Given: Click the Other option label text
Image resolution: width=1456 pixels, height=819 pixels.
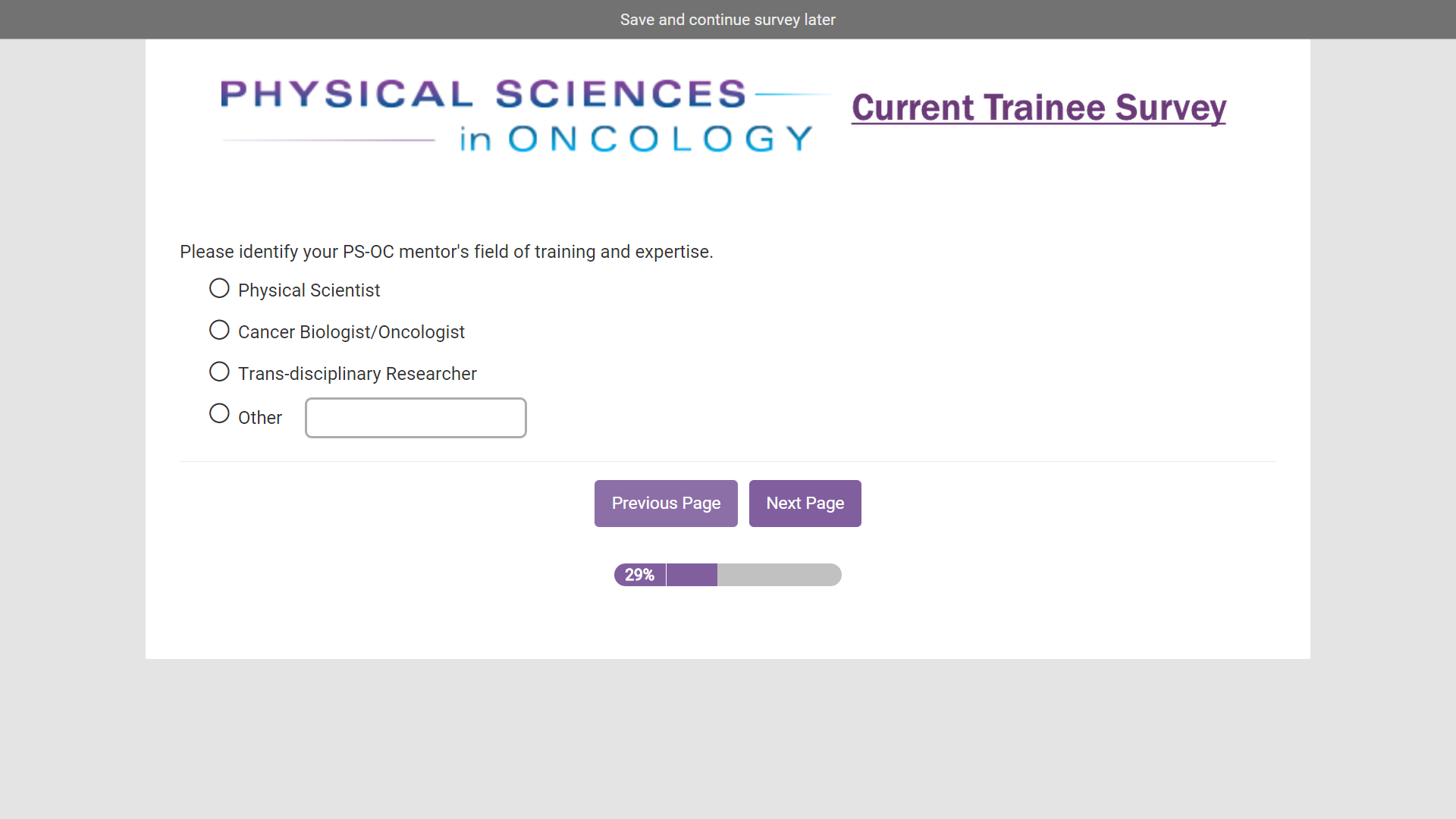Looking at the screenshot, I should 260,418.
